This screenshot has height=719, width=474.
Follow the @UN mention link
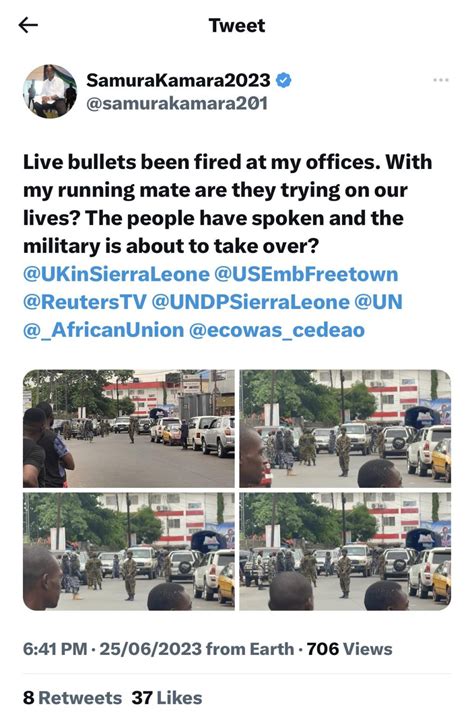pyautogui.click(x=379, y=302)
